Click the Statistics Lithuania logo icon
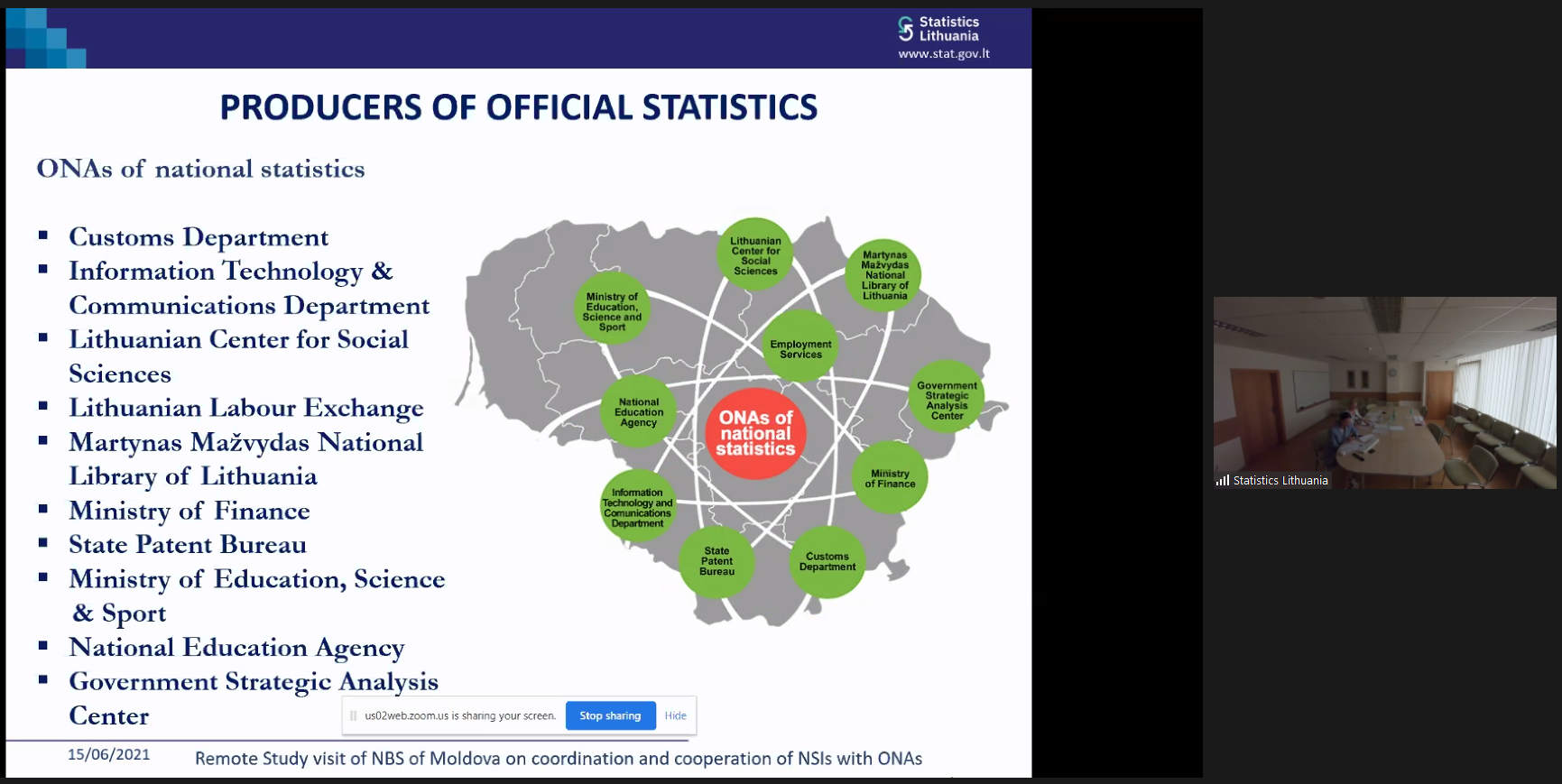Viewport: 1562px width, 784px height. (x=905, y=29)
